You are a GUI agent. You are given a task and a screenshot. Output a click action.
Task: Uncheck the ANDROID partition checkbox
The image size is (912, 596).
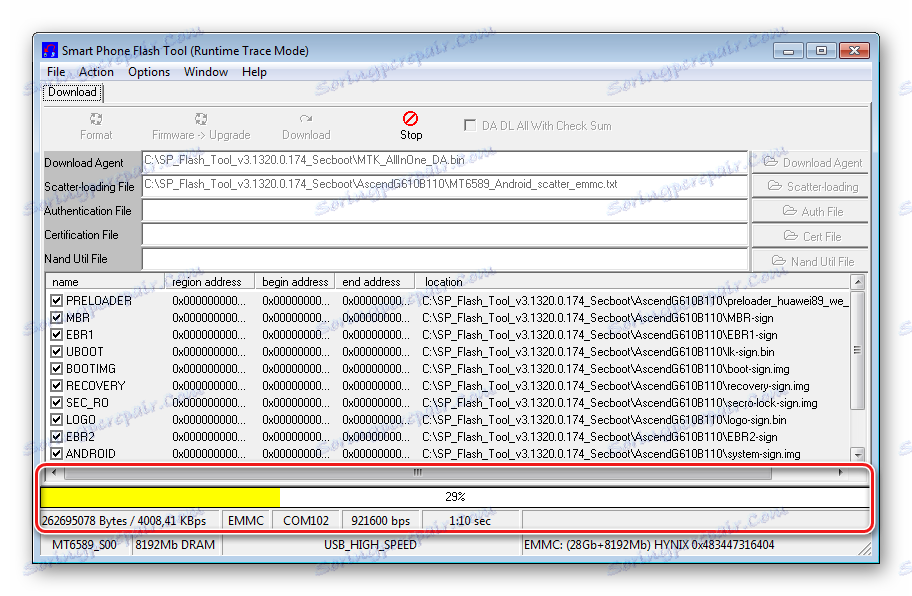57,454
